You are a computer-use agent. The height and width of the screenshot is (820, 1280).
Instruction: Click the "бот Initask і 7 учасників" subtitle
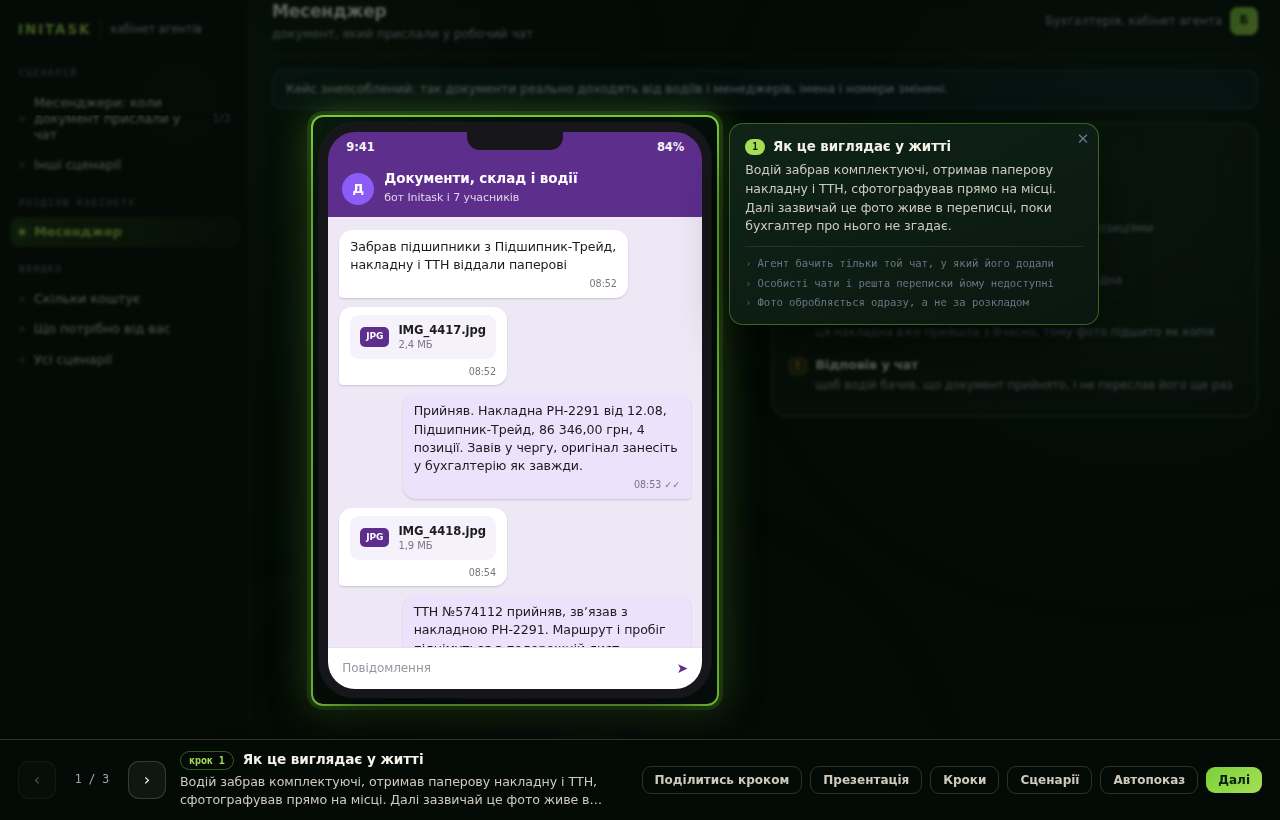click(451, 198)
